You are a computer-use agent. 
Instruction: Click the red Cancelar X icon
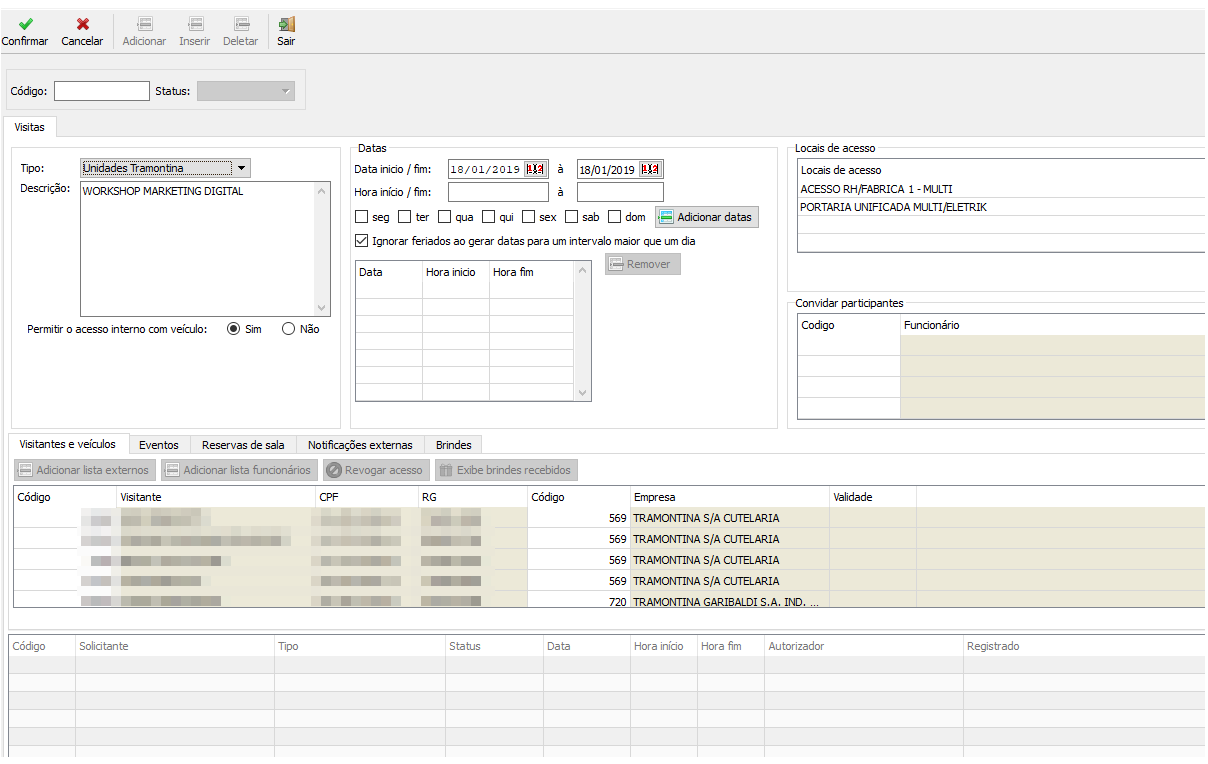coord(82,24)
